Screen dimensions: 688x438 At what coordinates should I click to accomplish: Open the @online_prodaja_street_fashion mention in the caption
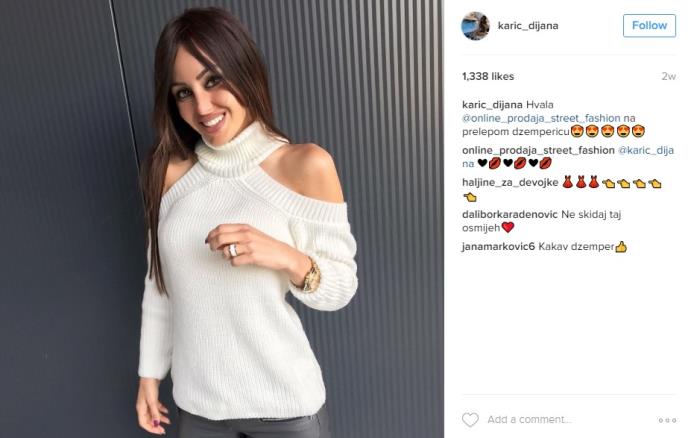click(541, 118)
